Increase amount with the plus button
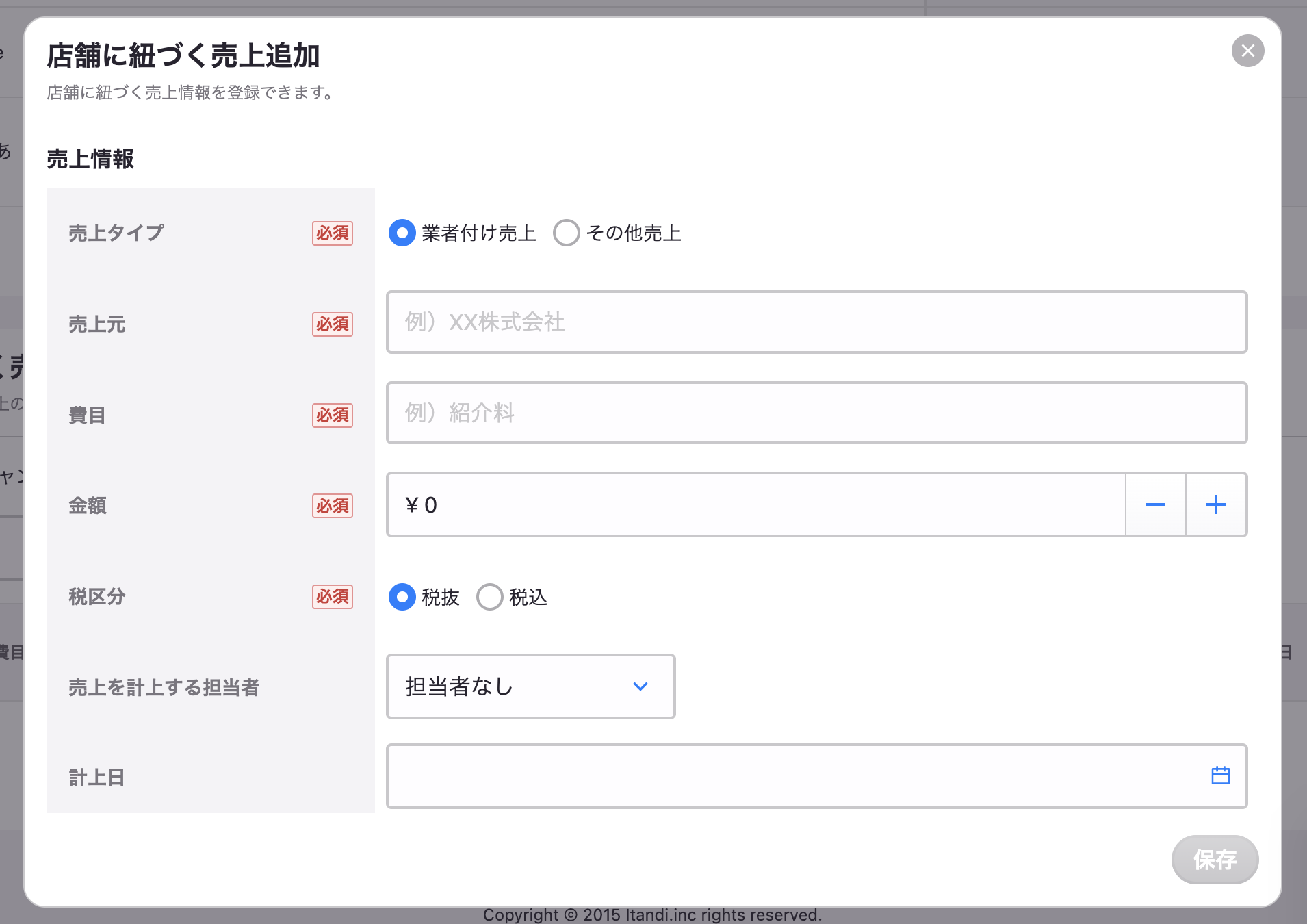Viewport: 1307px width, 924px height. click(x=1216, y=504)
